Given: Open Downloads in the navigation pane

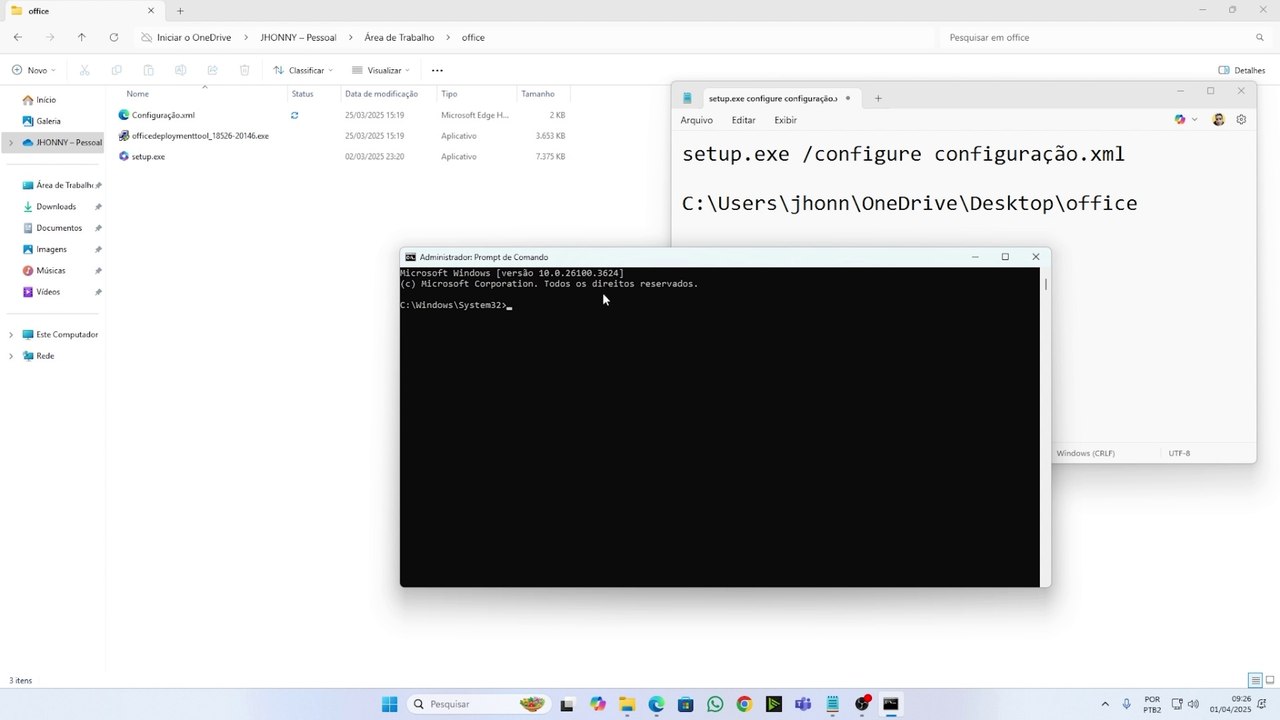Looking at the screenshot, I should pyautogui.click(x=55, y=206).
